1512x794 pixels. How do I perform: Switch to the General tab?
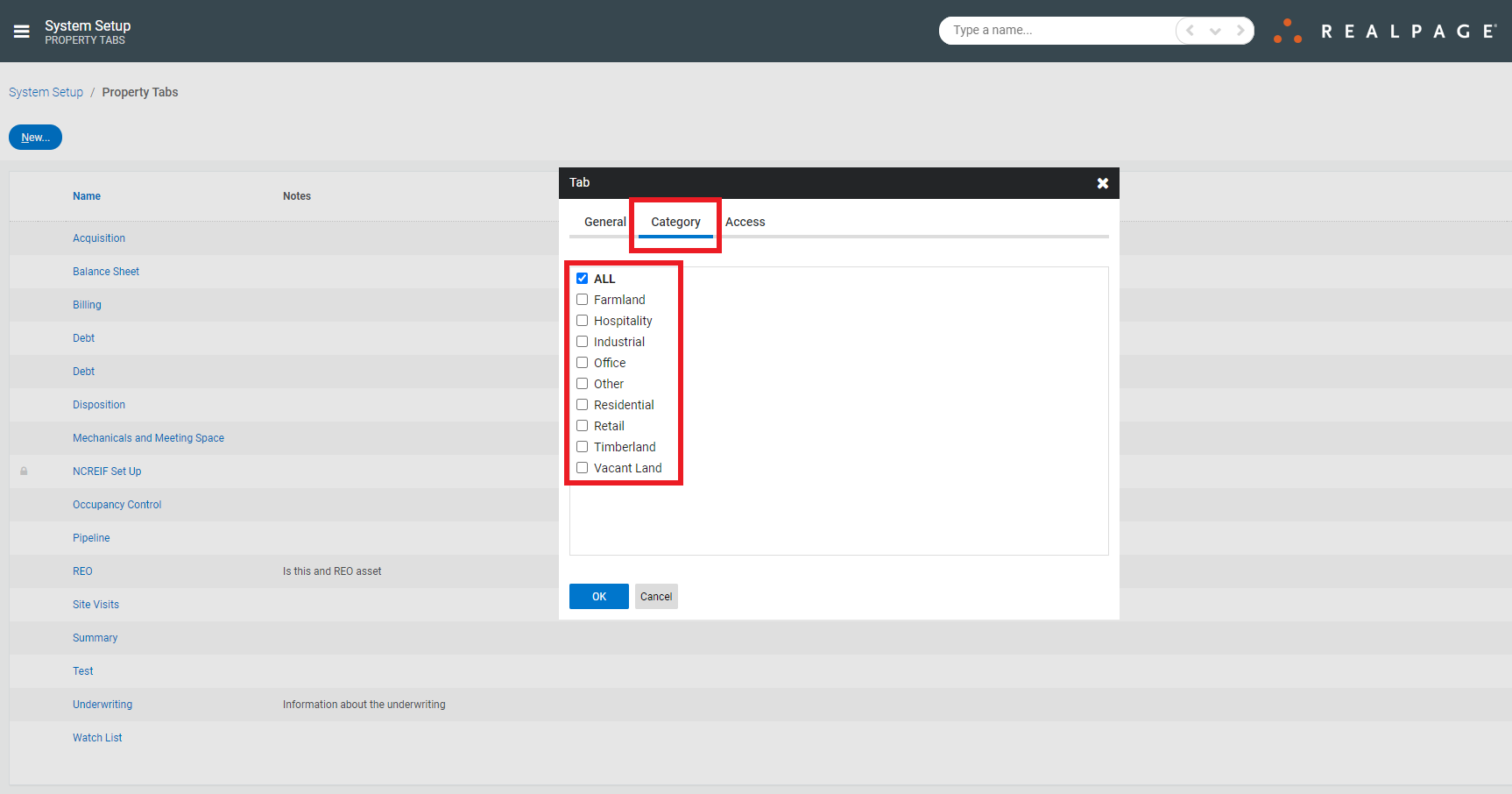click(x=605, y=222)
